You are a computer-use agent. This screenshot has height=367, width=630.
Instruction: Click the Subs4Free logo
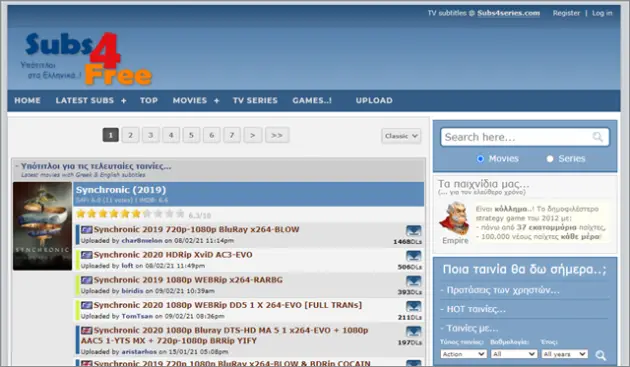[x=86, y=59]
